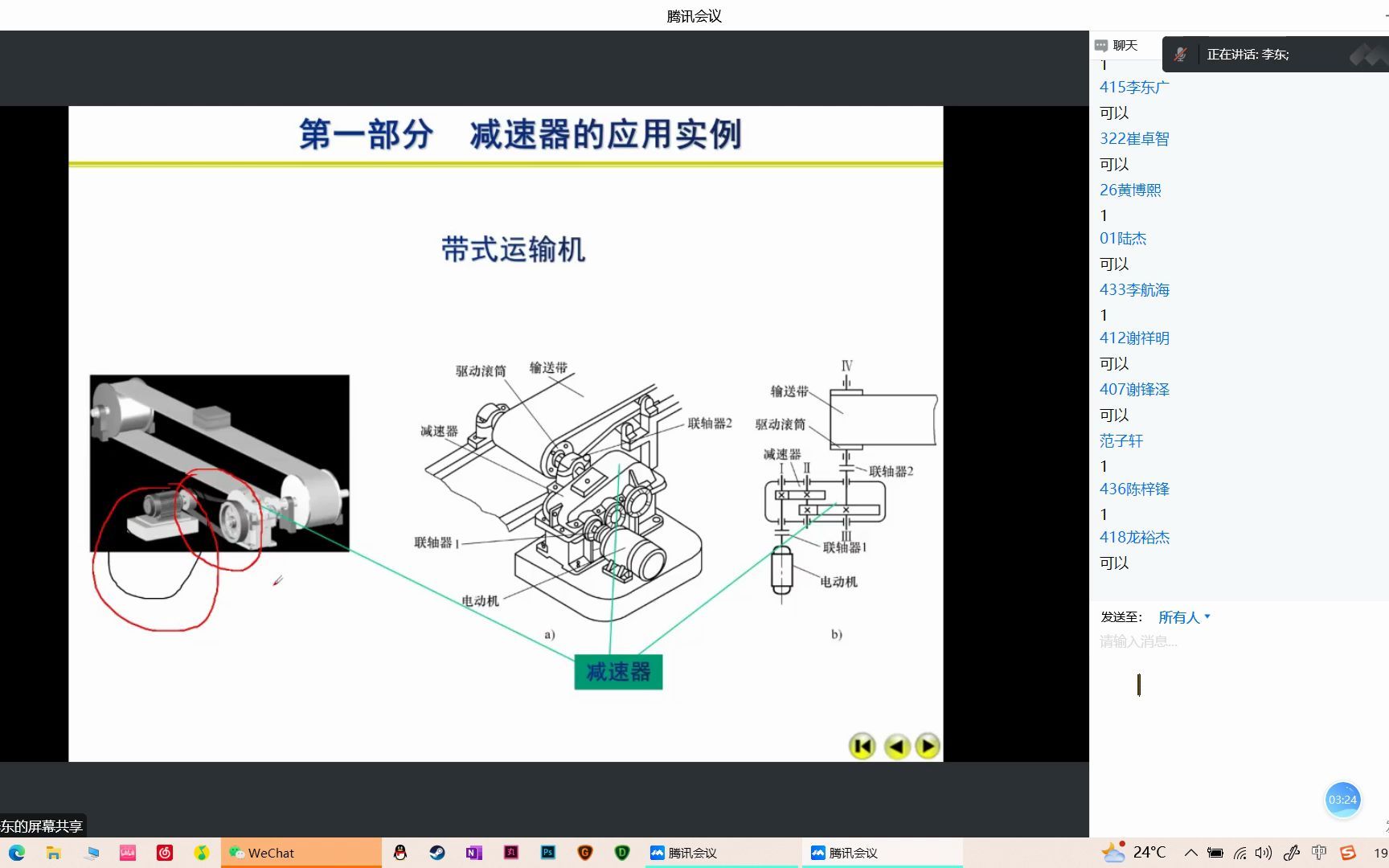
Task: Click the volume speaker tray icon
Action: tap(1264, 853)
